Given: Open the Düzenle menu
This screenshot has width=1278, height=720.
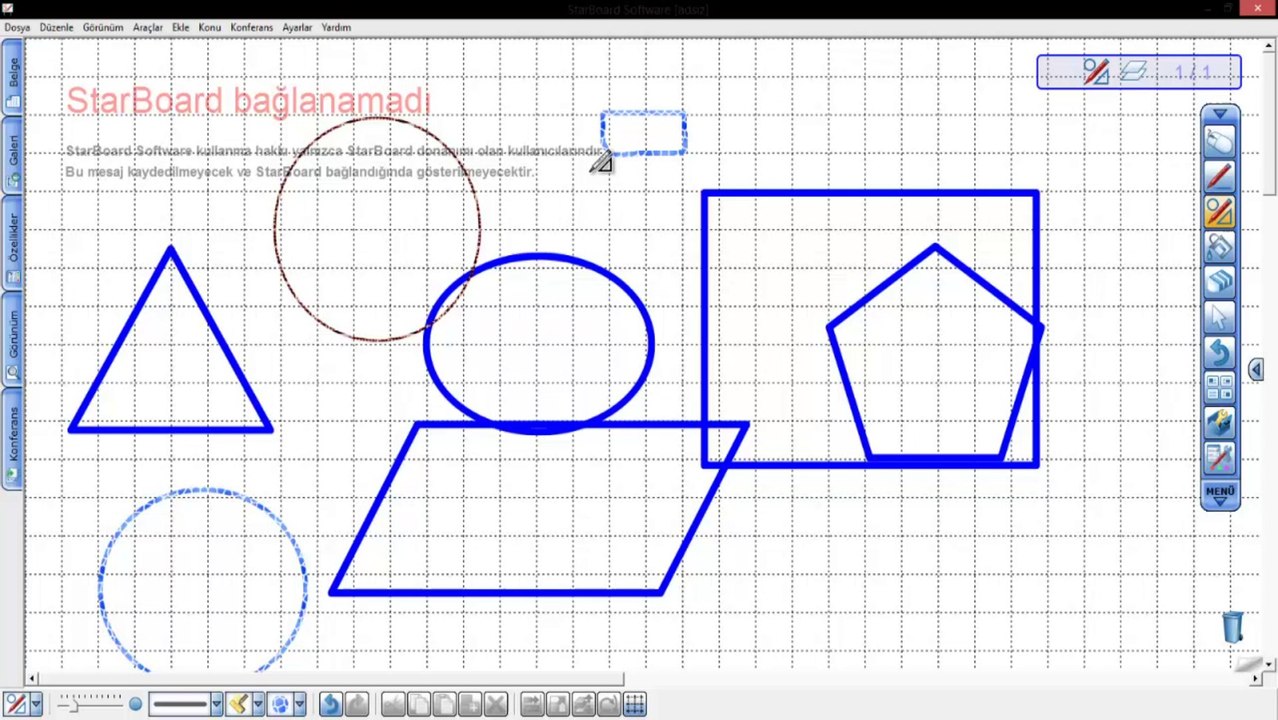Looking at the screenshot, I should tap(57, 27).
